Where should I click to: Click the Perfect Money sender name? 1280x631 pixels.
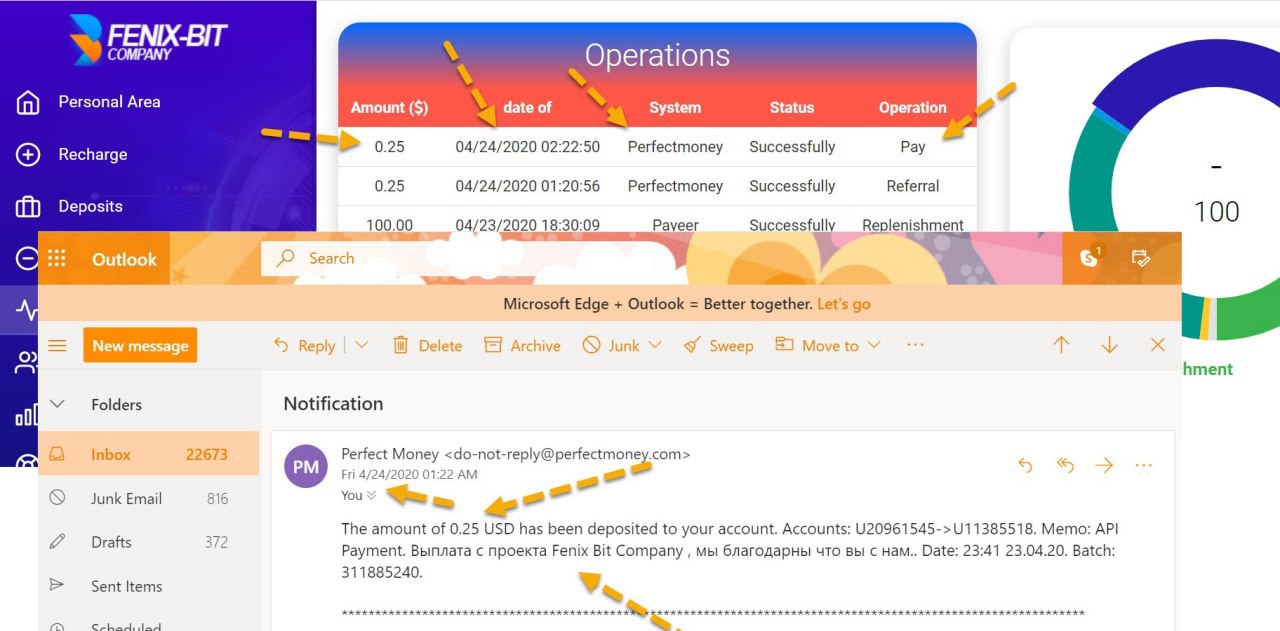coord(390,454)
